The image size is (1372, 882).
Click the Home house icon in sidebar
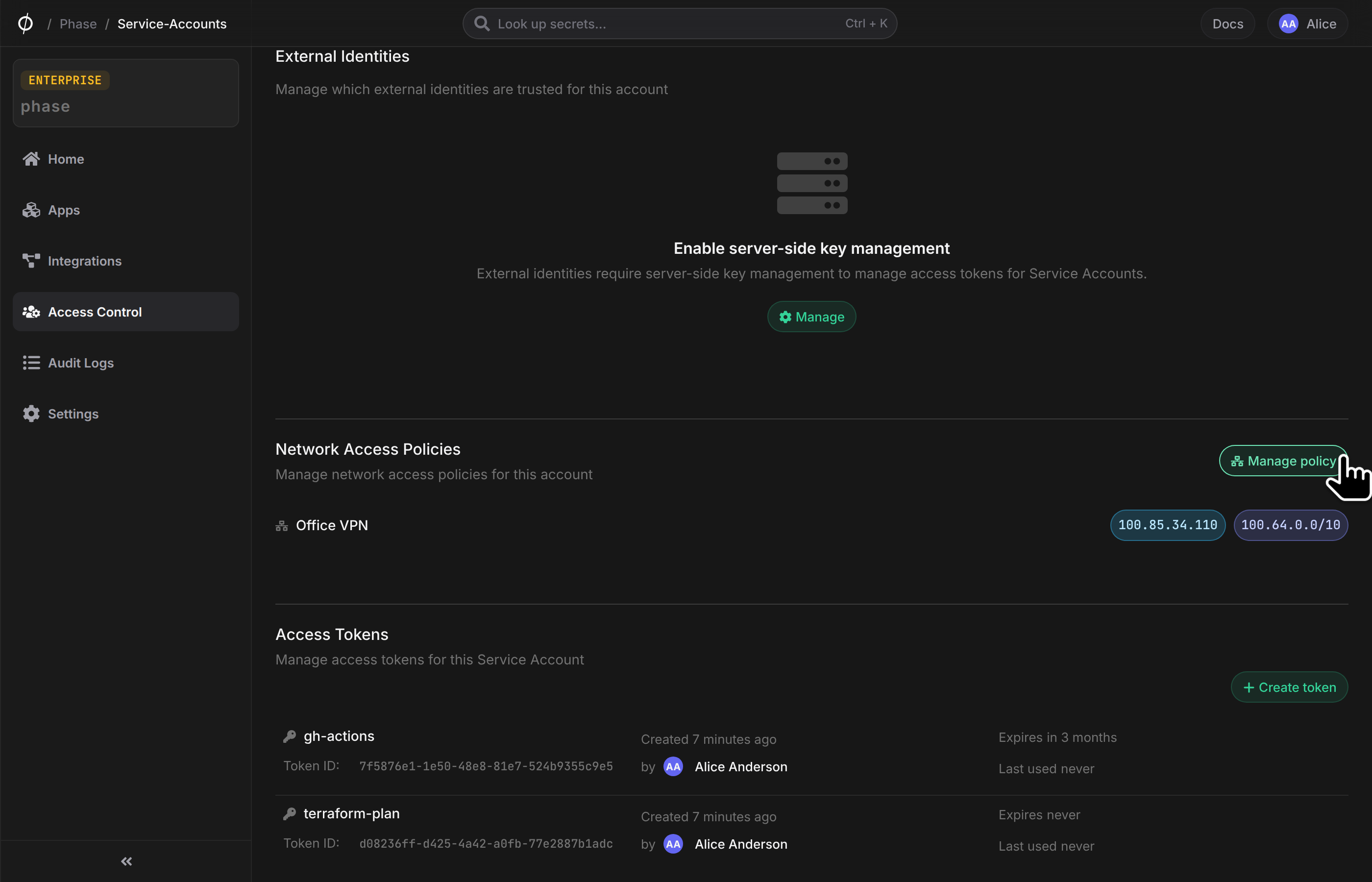point(31,159)
